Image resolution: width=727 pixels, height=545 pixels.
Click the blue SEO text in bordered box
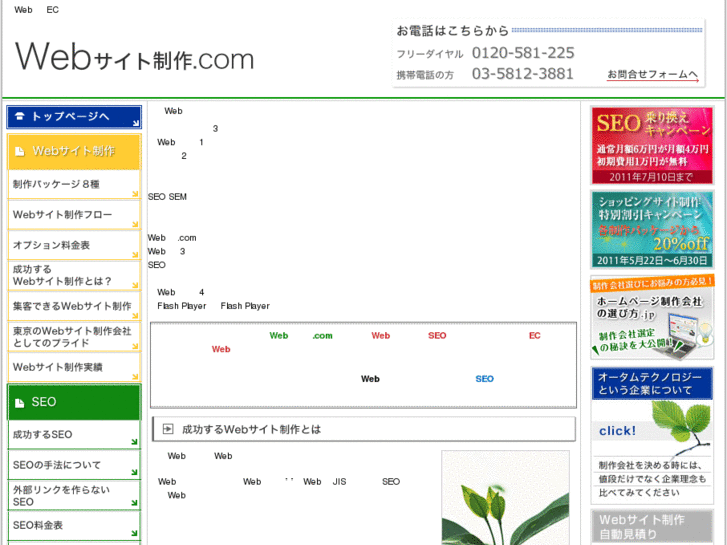[x=485, y=379]
